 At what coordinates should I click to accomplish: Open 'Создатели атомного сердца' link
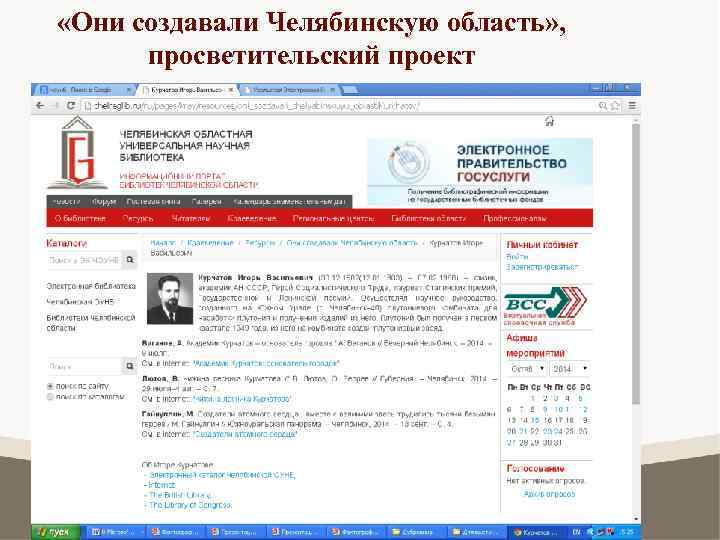tap(245, 434)
